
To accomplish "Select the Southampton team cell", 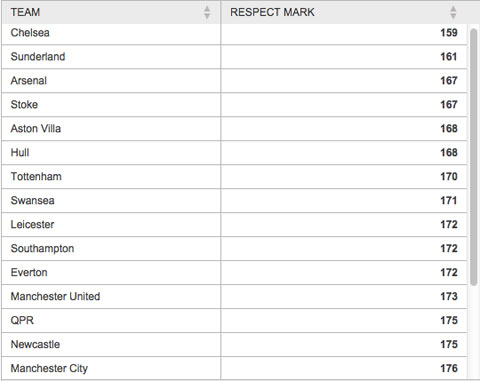I will point(111,249).
